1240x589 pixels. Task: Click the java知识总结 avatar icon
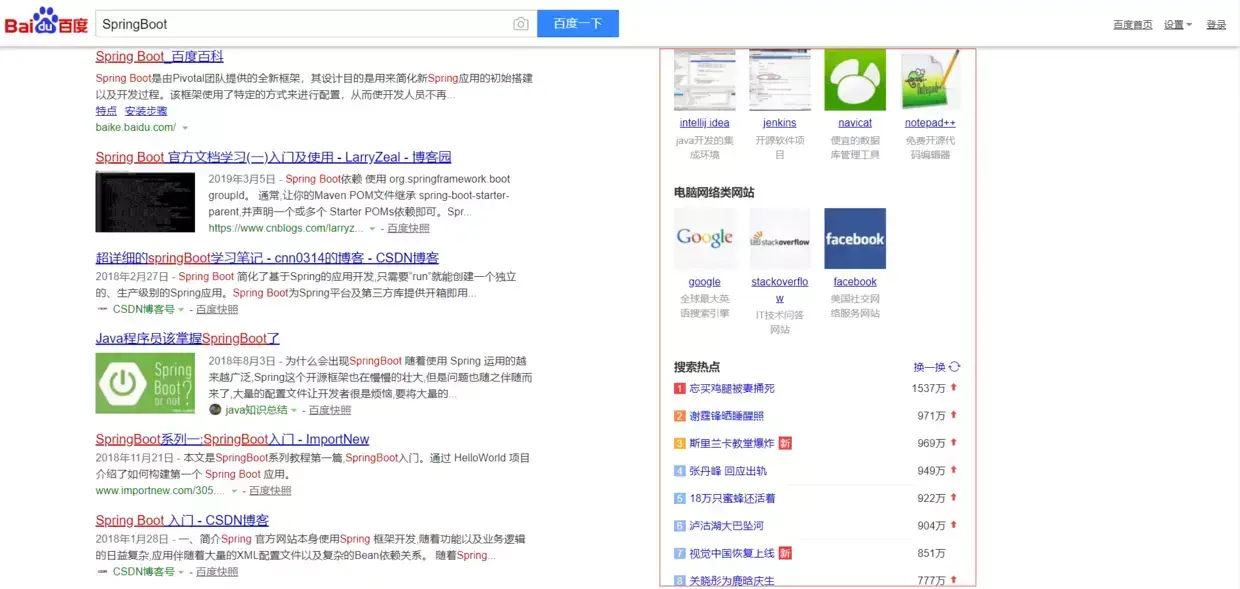click(x=215, y=410)
